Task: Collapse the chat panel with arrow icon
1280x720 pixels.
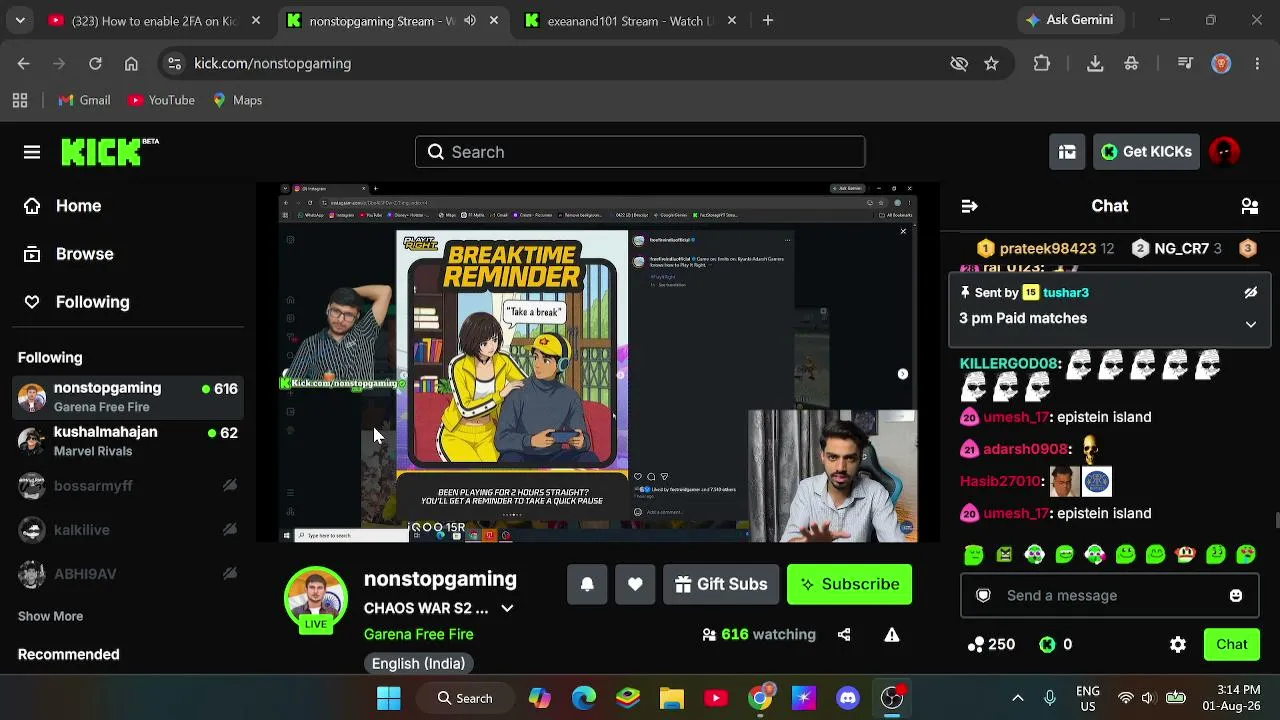Action: point(969,206)
